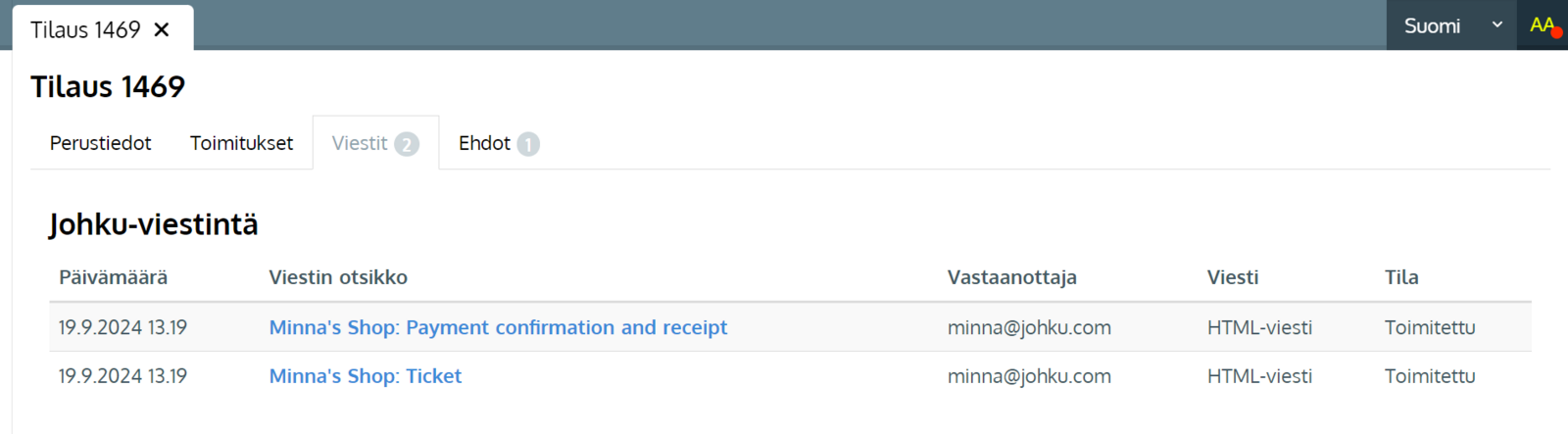This screenshot has height=434, width=1568.
Task: Switch to the Perustiedot tab
Action: [101, 143]
